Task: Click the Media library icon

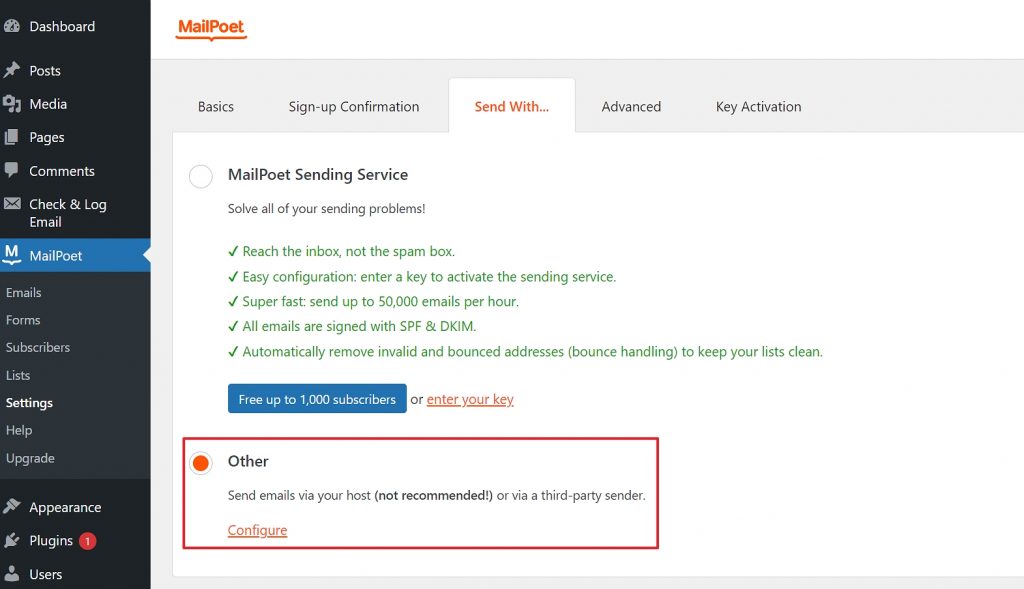Action: [12, 104]
